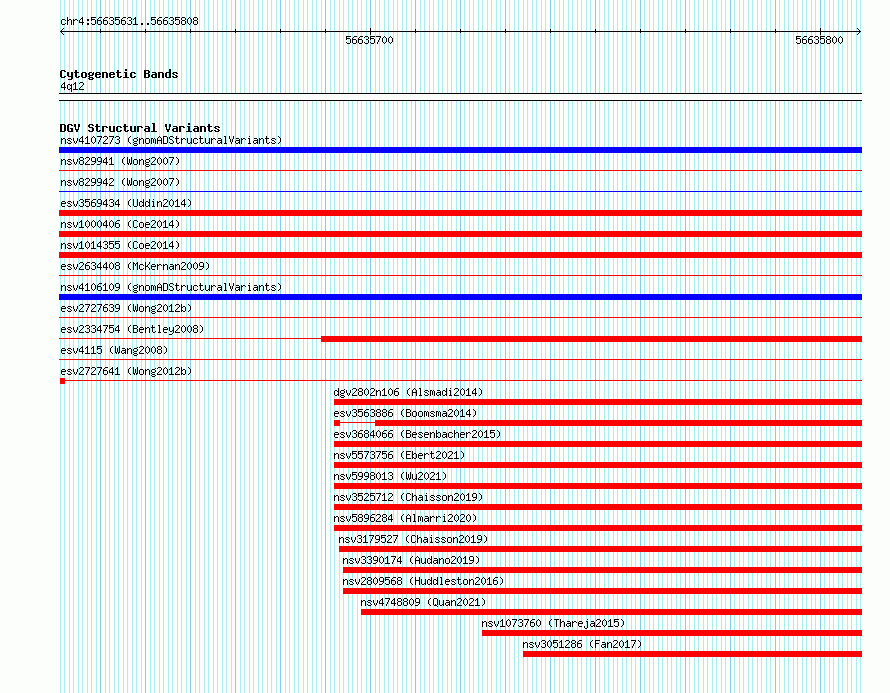Open esv3684066 (Besenbacher2015) variant

click(417, 434)
